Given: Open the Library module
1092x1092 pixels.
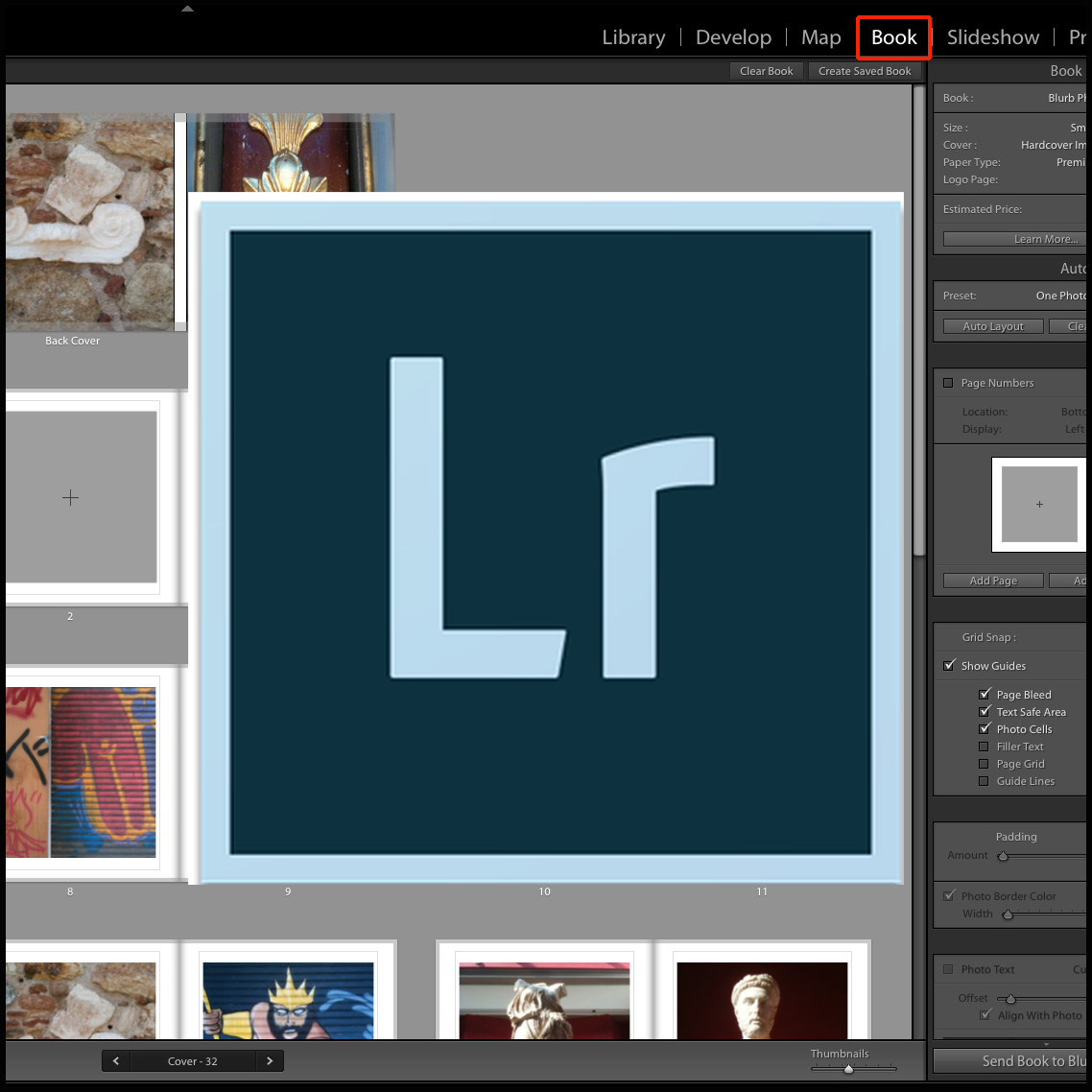Looking at the screenshot, I should pos(633,37).
